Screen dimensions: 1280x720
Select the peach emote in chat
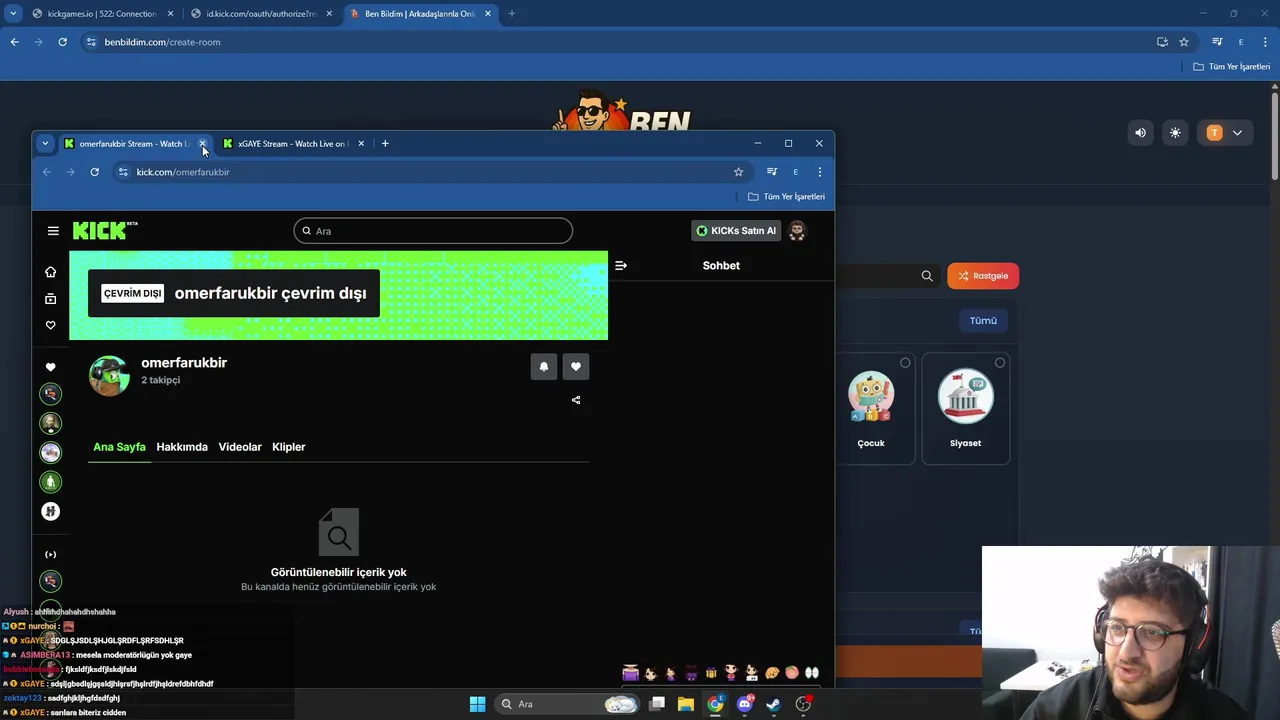click(x=792, y=673)
